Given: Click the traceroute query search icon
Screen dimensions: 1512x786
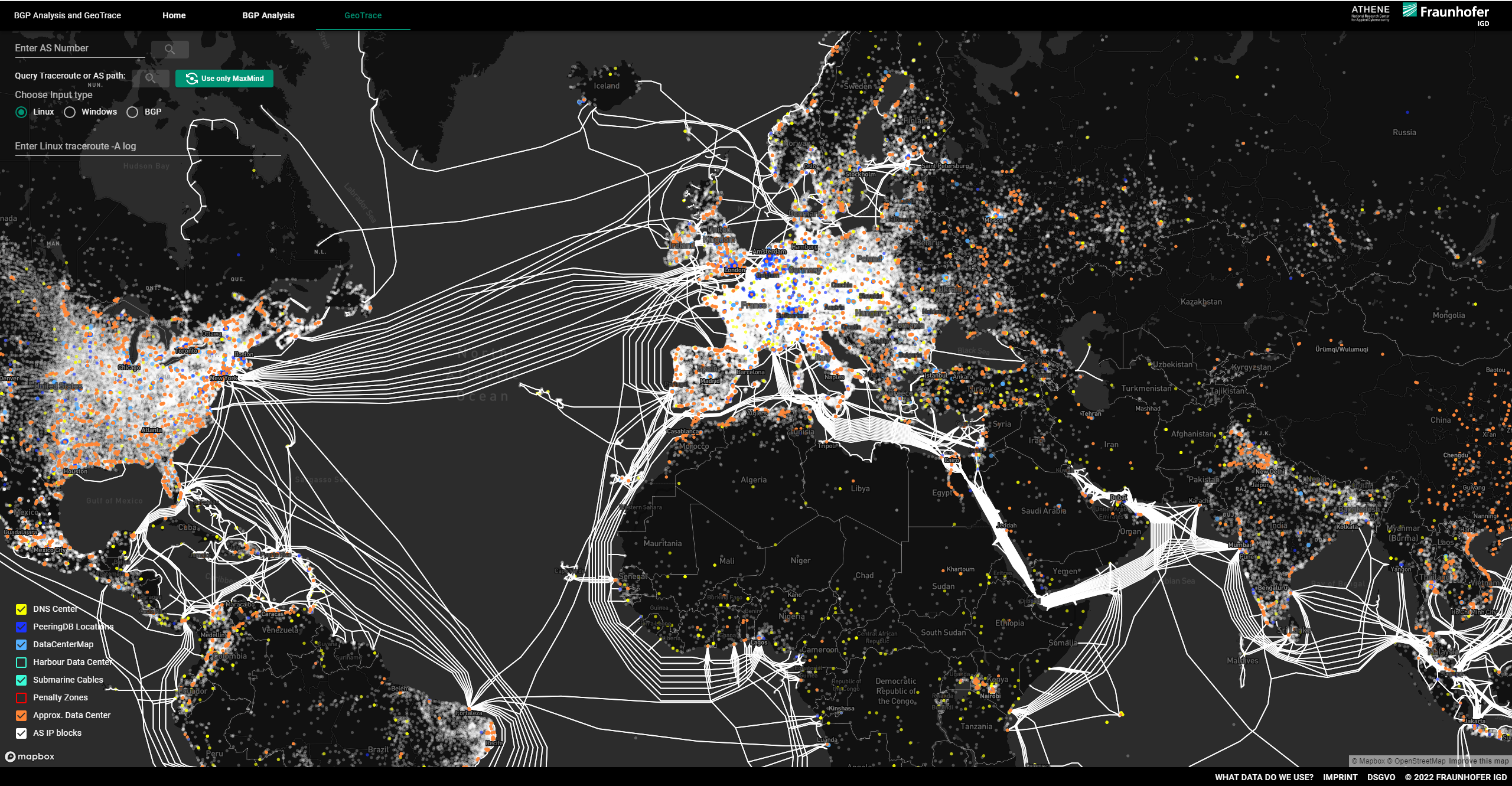Looking at the screenshot, I should pos(150,78).
